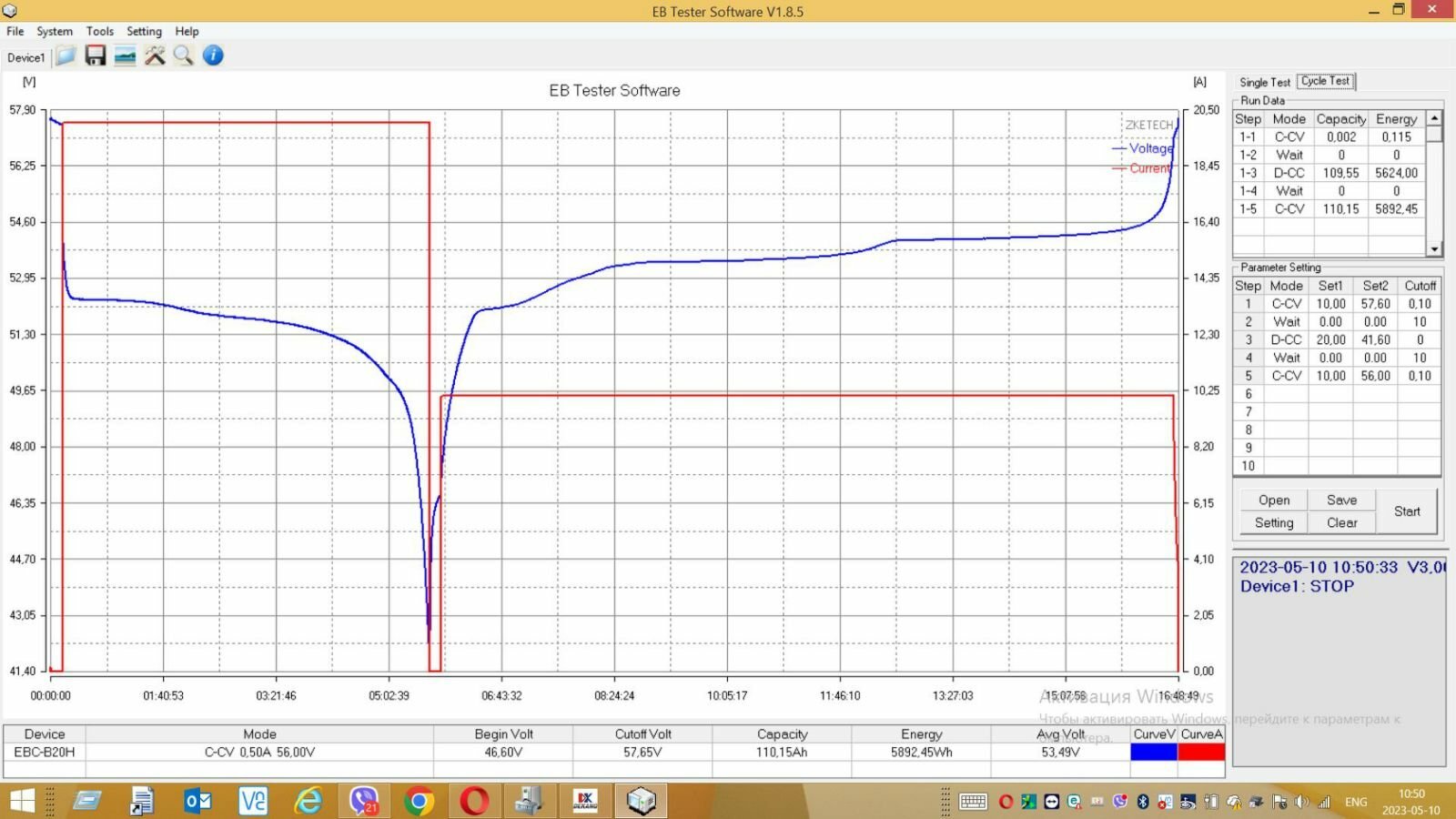Show the blue info icon dialog
Screen dimensions: 1456x819
(x=213, y=56)
